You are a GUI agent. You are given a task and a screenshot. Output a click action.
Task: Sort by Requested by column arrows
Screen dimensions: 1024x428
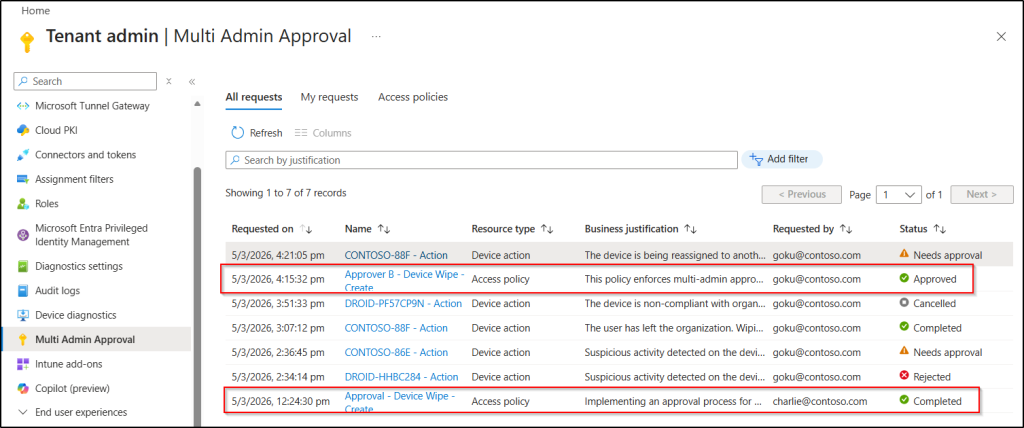846,229
